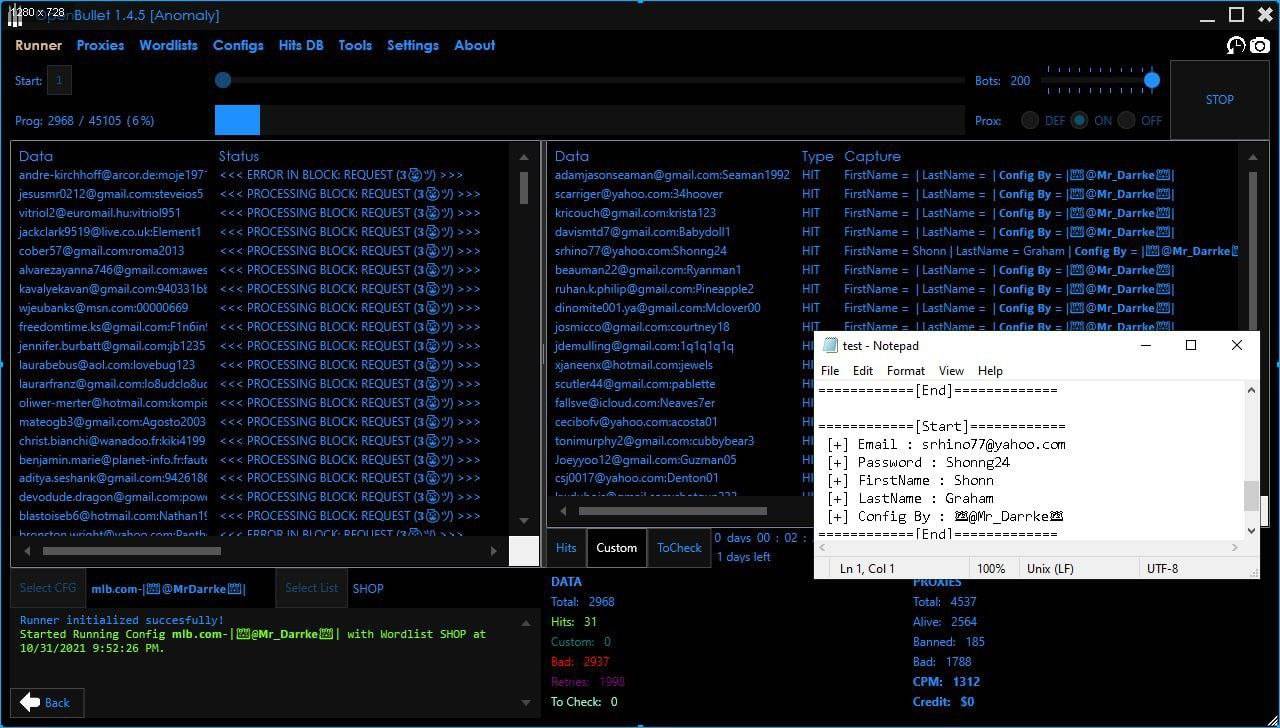
Task: Click the Bots count slider handle
Action: [1152, 80]
